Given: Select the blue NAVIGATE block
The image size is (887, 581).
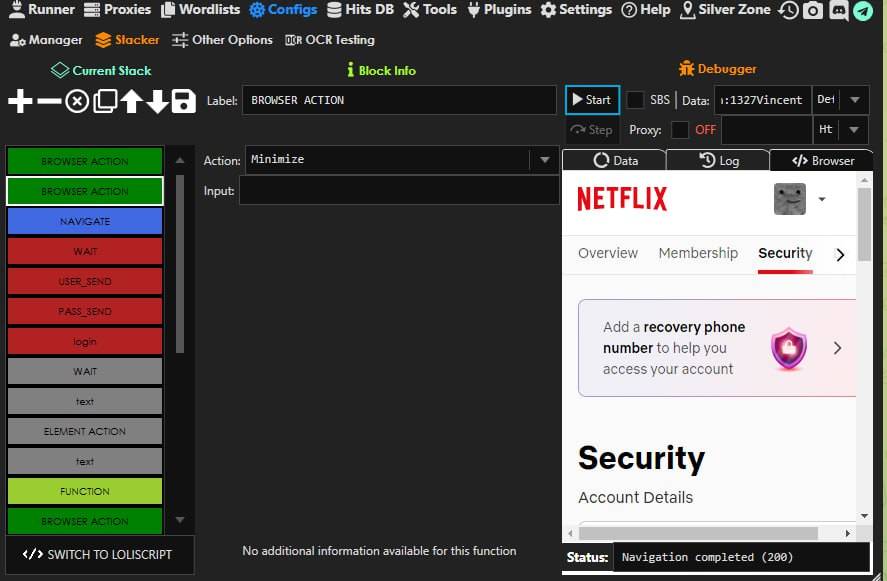Looking at the screenshot, I should point(85,221).
